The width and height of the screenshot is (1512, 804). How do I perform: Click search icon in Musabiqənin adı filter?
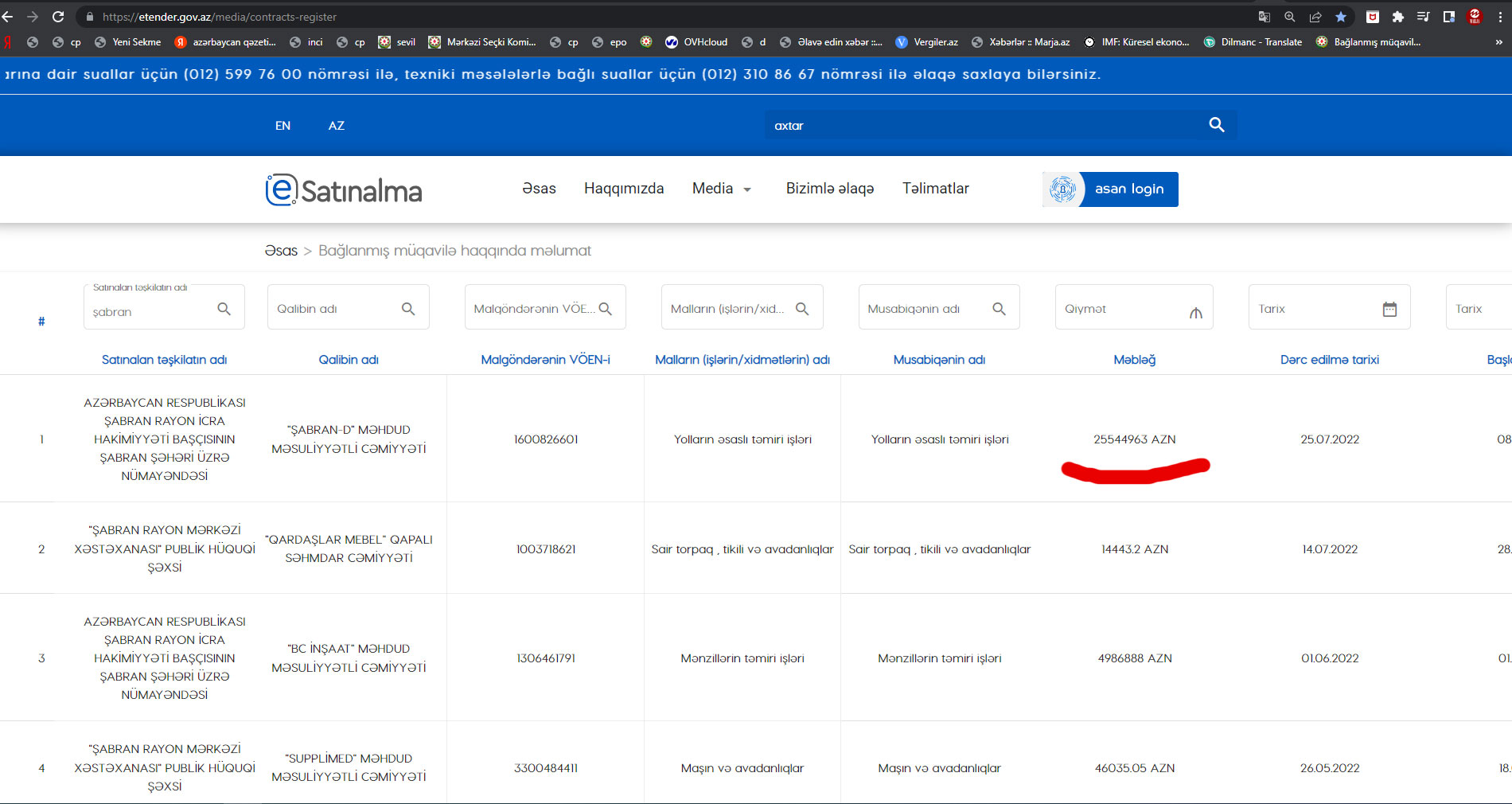coord(999,309)
